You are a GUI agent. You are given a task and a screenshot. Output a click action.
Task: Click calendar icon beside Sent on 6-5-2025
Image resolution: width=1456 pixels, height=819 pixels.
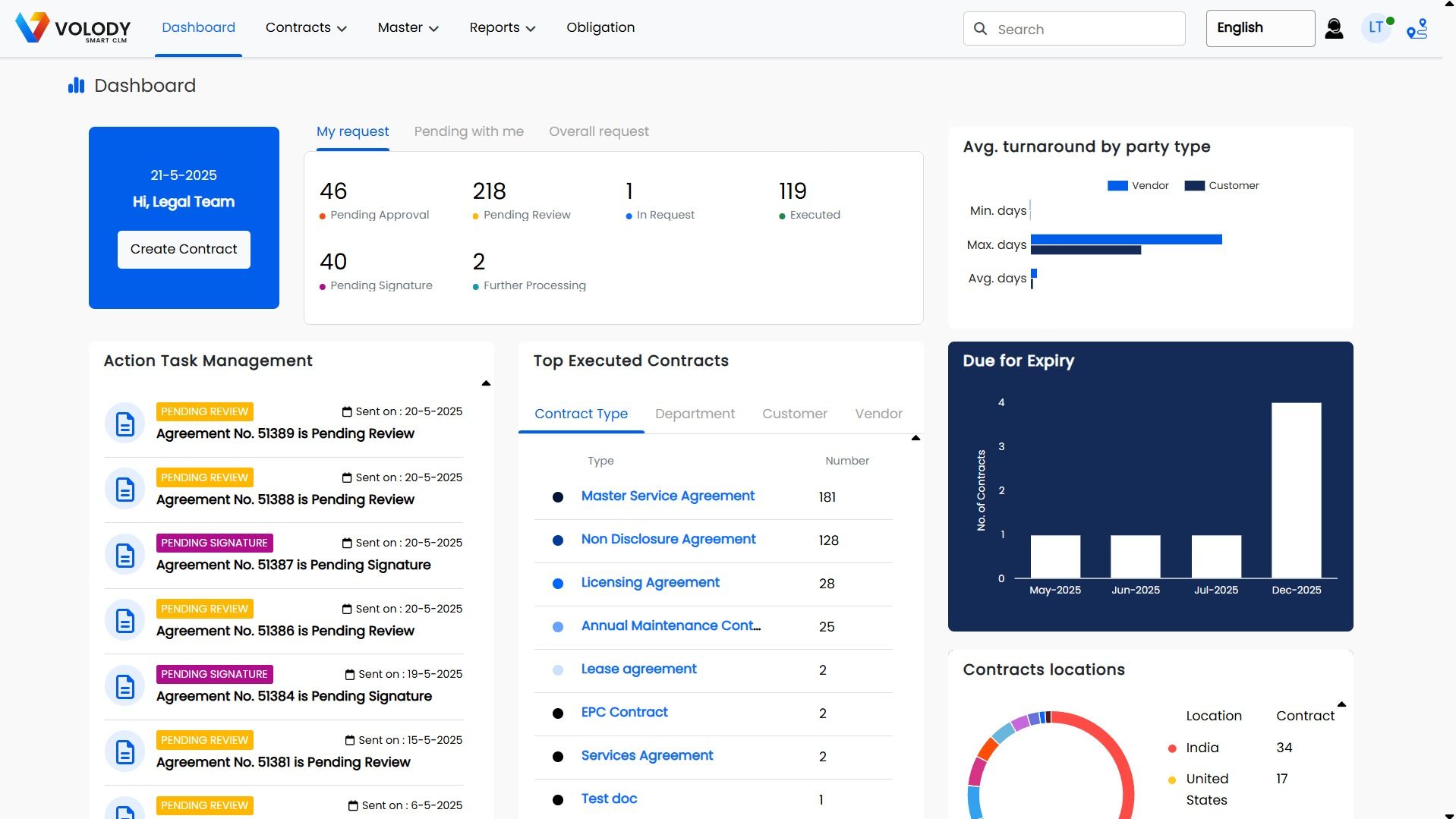[353, 805]
